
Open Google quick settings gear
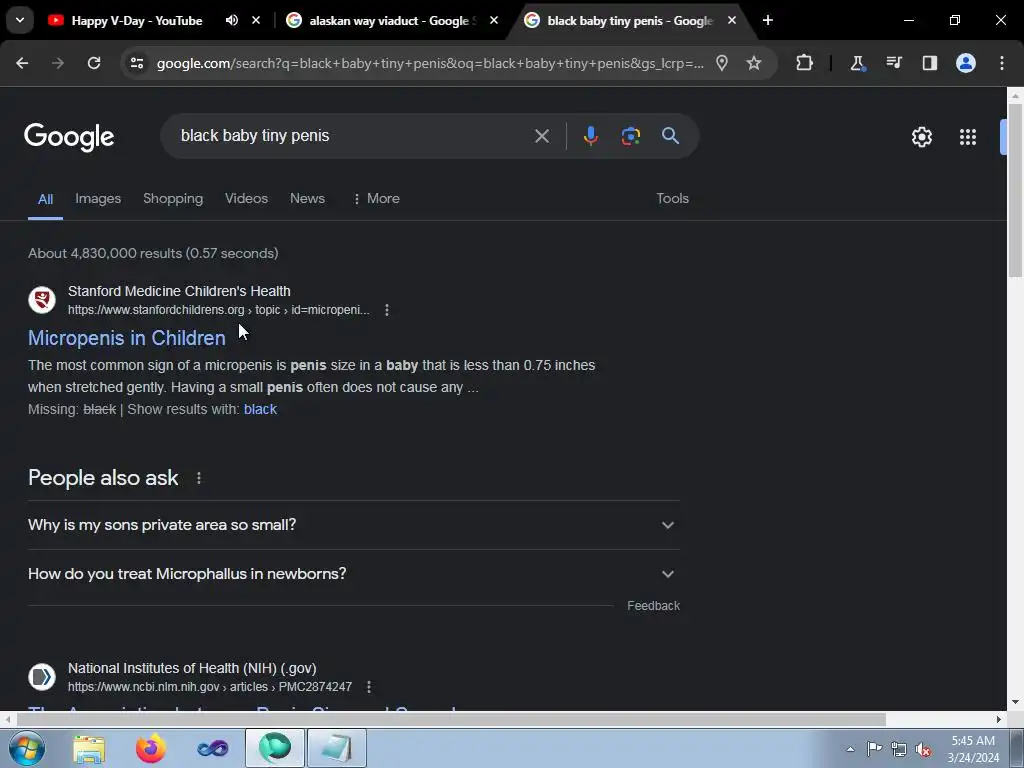[x=922, y=136]
